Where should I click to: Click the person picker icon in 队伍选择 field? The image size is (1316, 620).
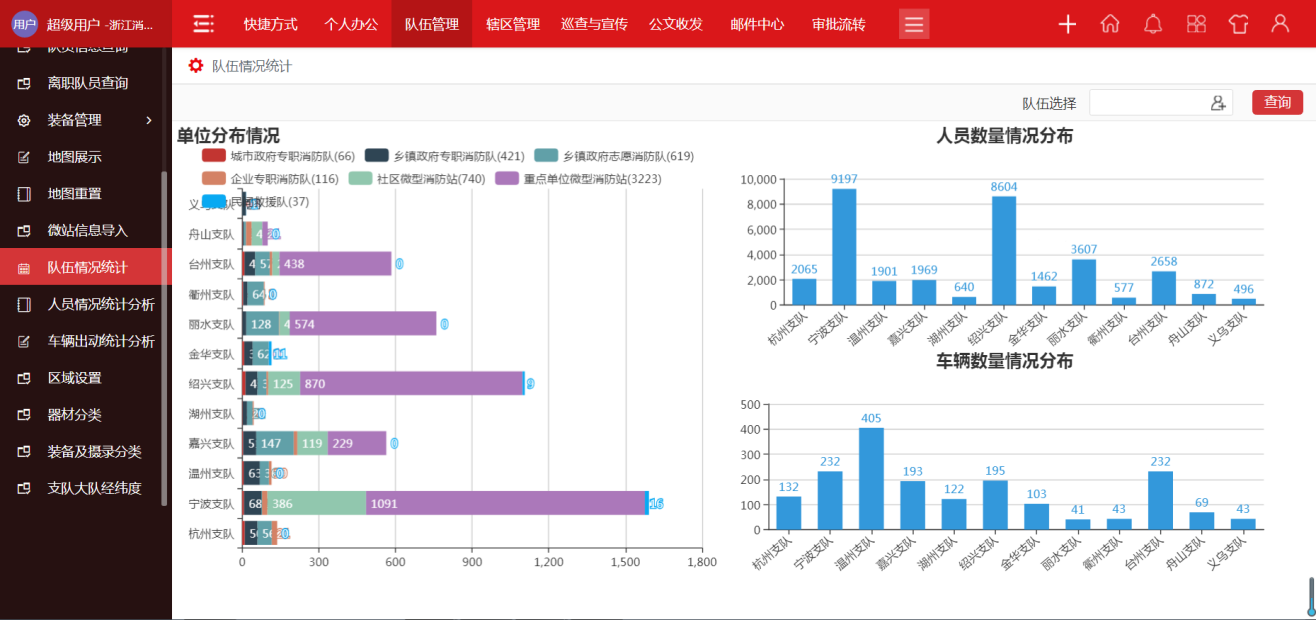click(1216, 102)
